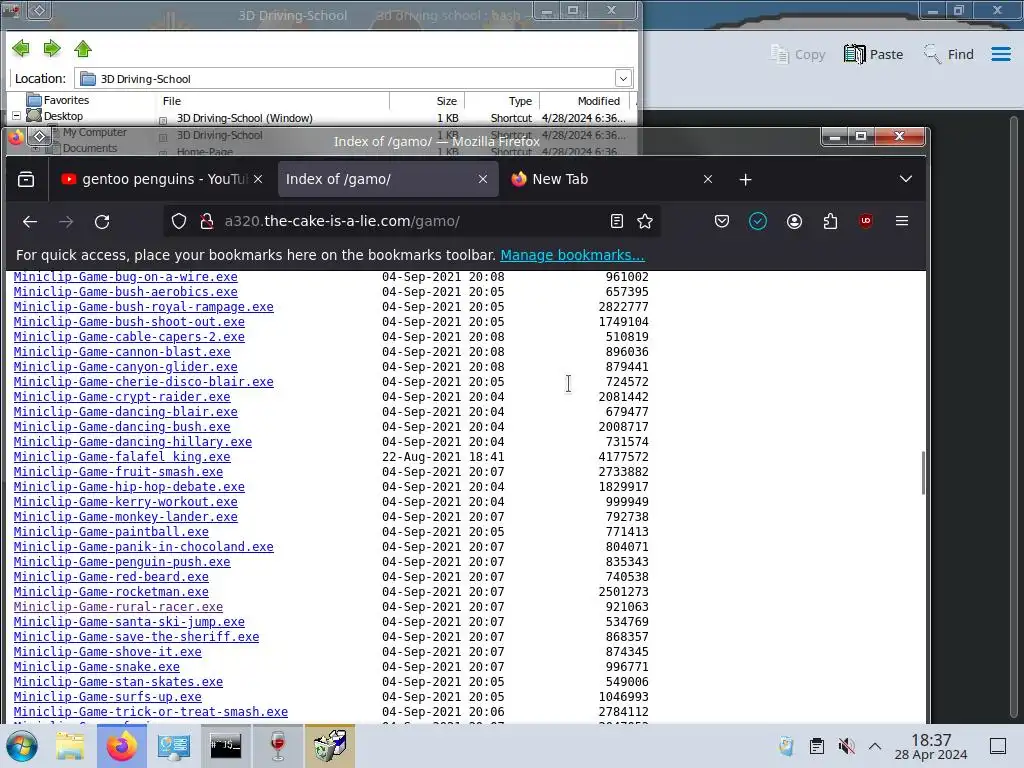Expand hidden tray icons with the up arrow

(x=875, y=746)
